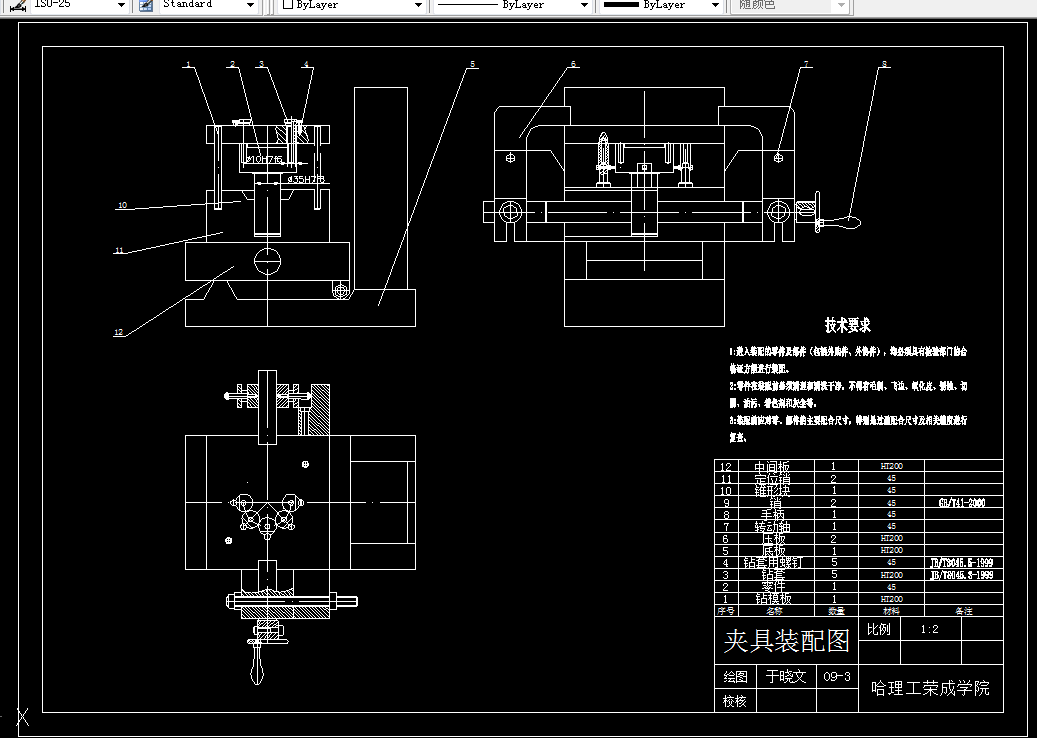Select balloon number 10 leader label
This screenshot has height=738, width=1037.
[122, 205]
